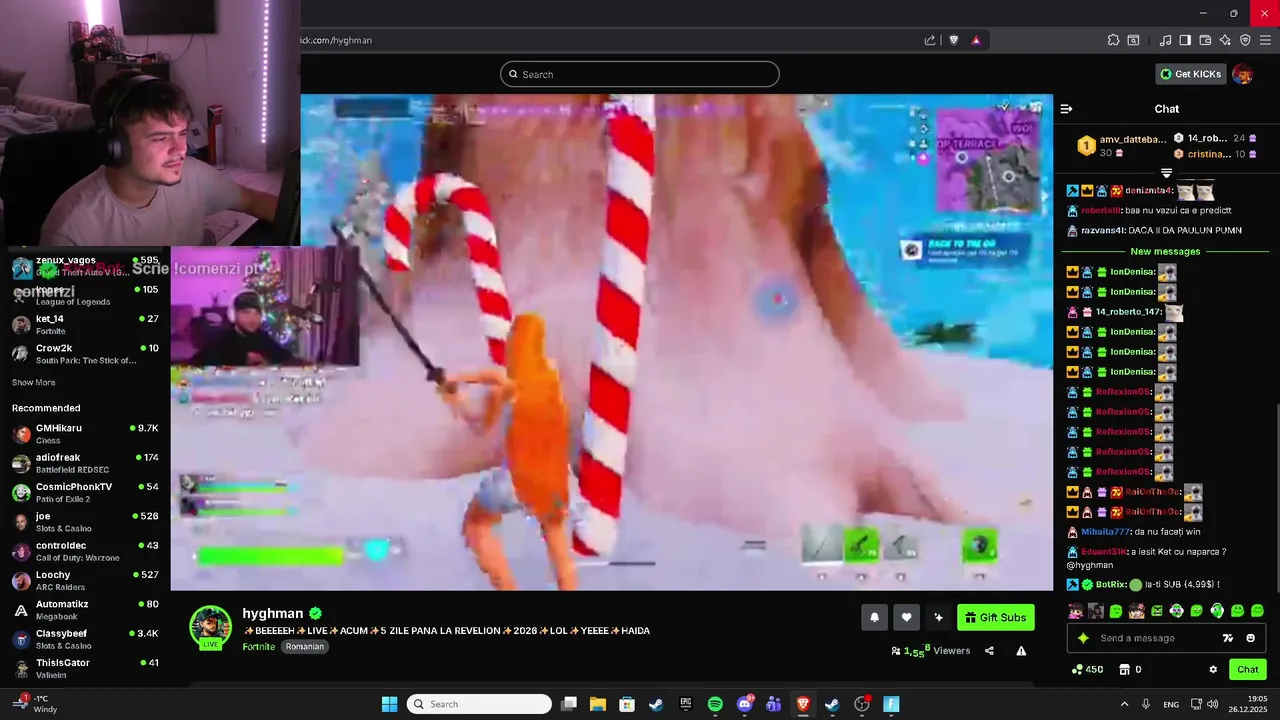Click the sparkle subscribe icon beside heart
Screen dimensions: 1280x720
[938, 617]
